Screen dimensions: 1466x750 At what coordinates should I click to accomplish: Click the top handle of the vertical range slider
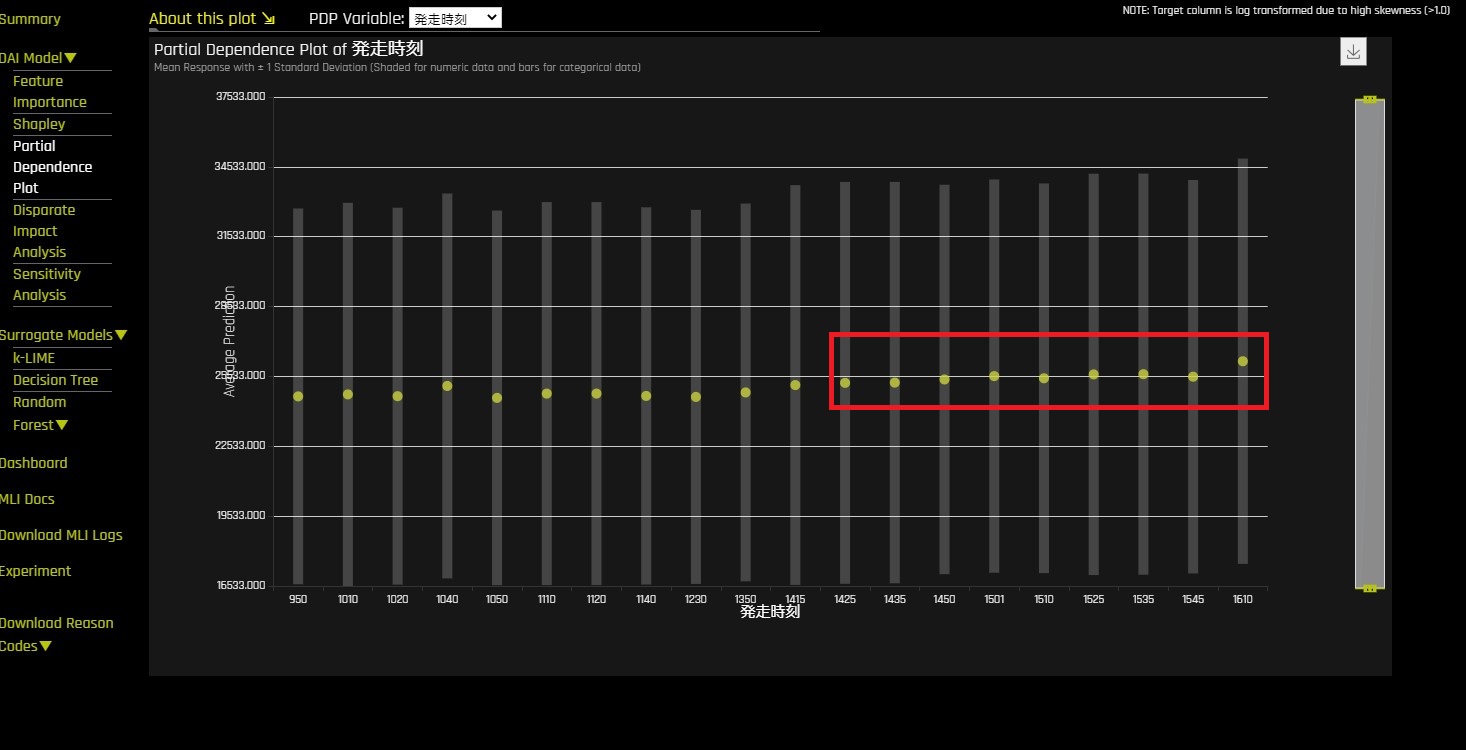[1370, 100]
